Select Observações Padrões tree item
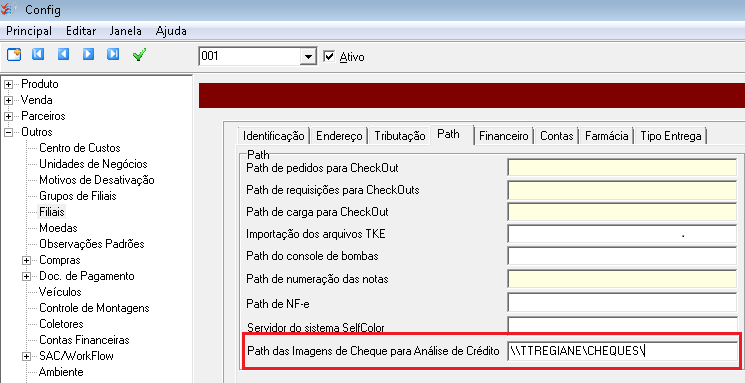Viewport: 745px width, 383px height. (92, 244)
